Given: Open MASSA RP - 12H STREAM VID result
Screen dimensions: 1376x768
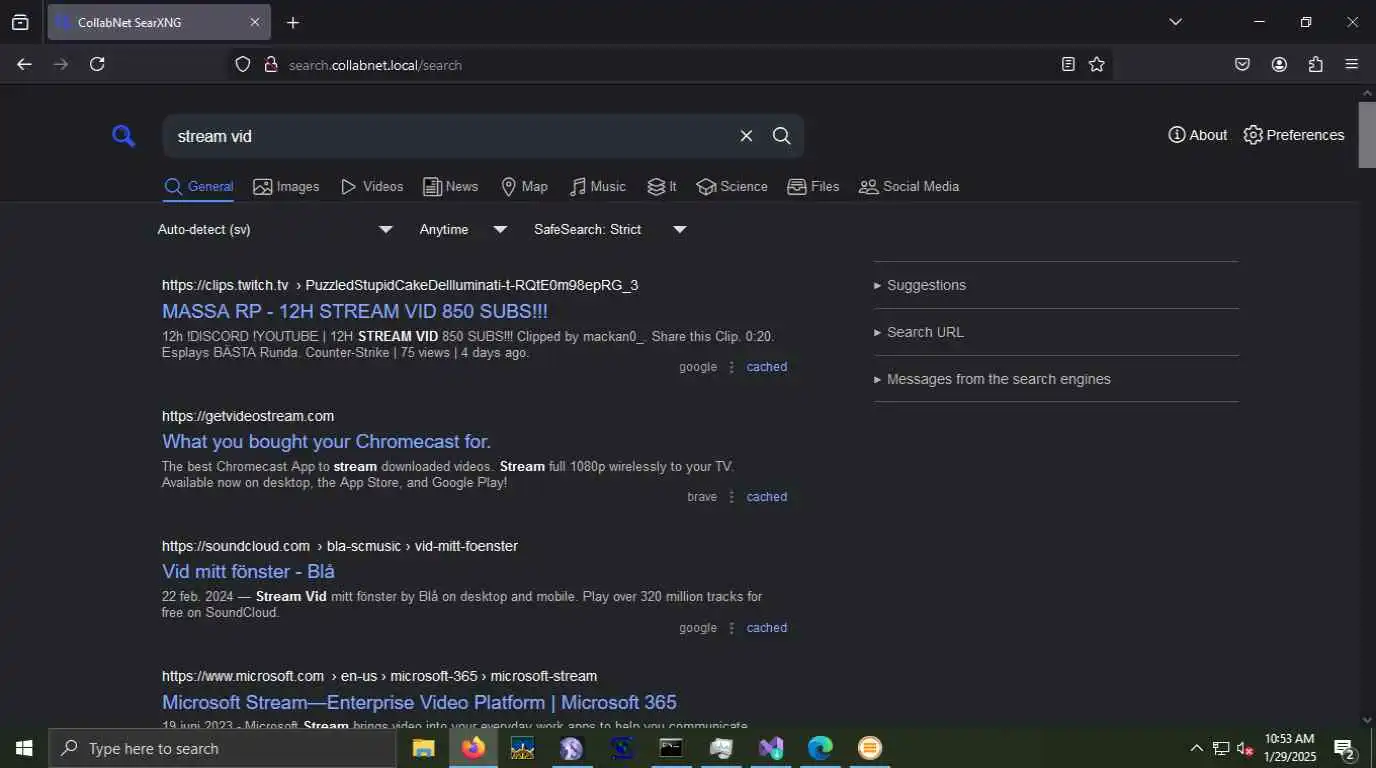Looking at the screenshot, I should (x=355, y=311).
